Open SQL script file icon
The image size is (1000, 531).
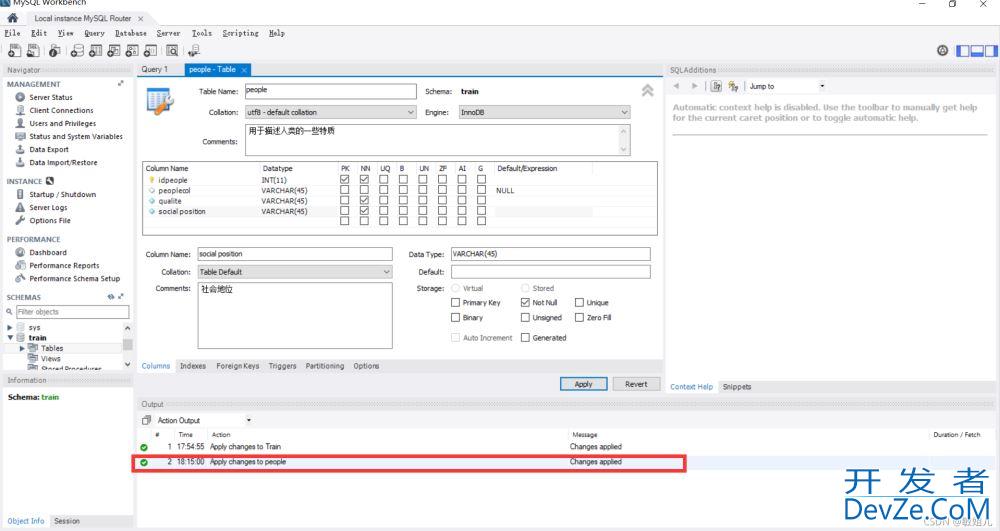click(33, 50)
